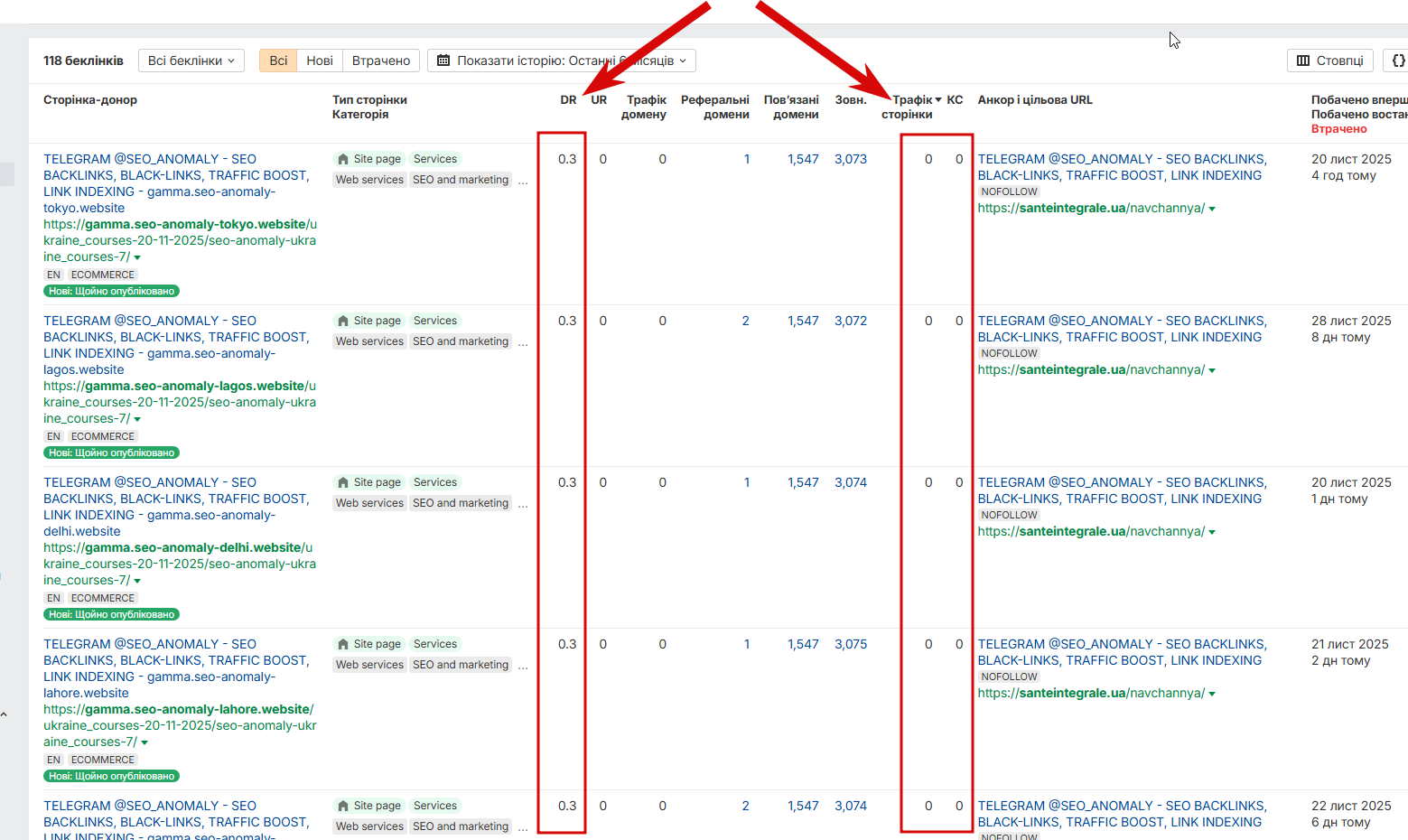Open the "Стовпці" columns button
Screen dimensions: 1408x840
tap(1330, 61)
